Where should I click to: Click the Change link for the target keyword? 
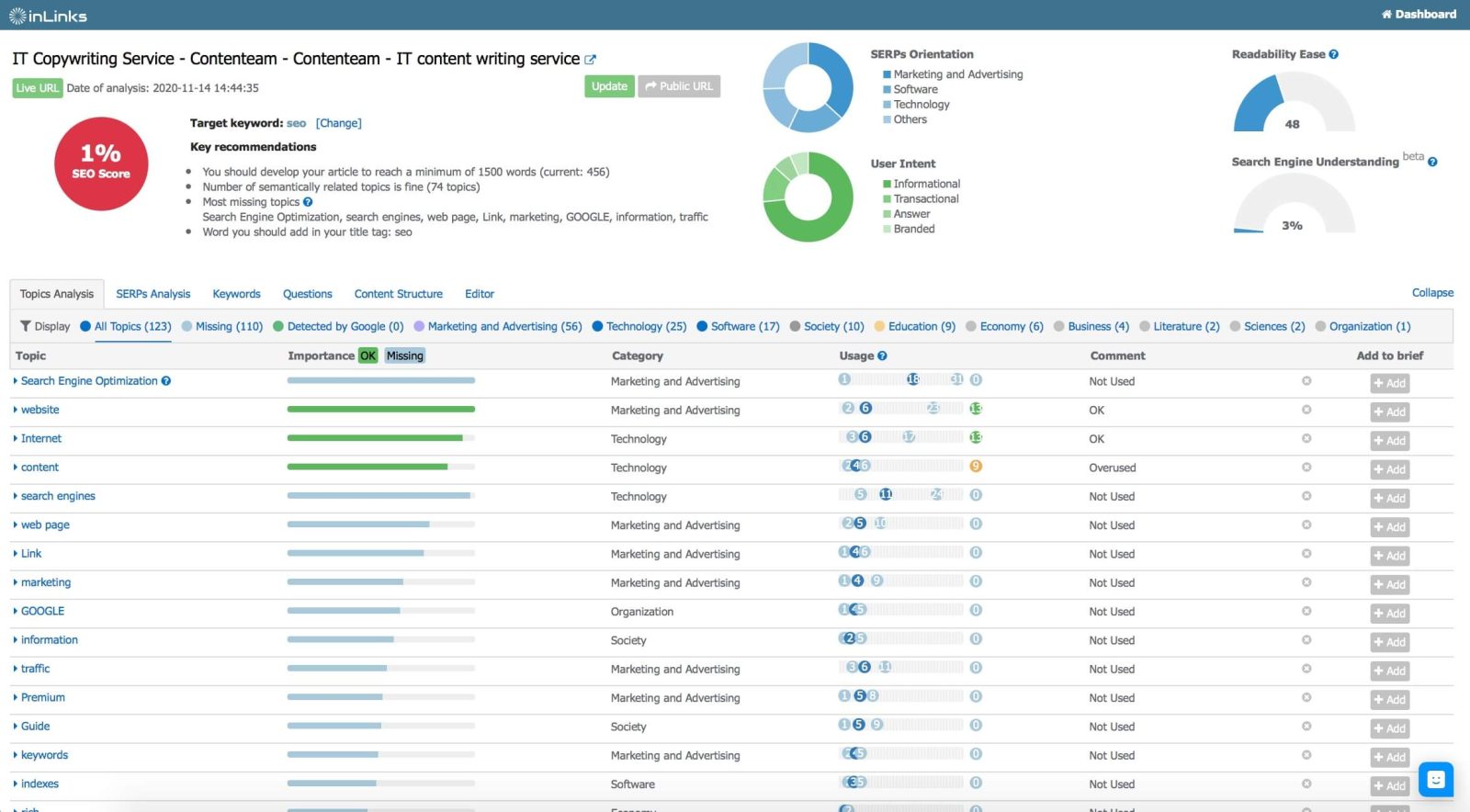[338, 124]
